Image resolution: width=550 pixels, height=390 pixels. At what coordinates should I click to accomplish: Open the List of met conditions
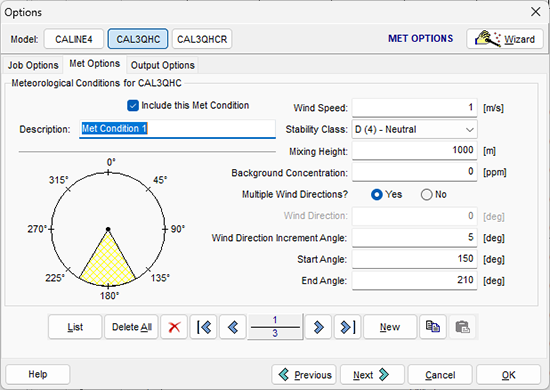(75, 327)
